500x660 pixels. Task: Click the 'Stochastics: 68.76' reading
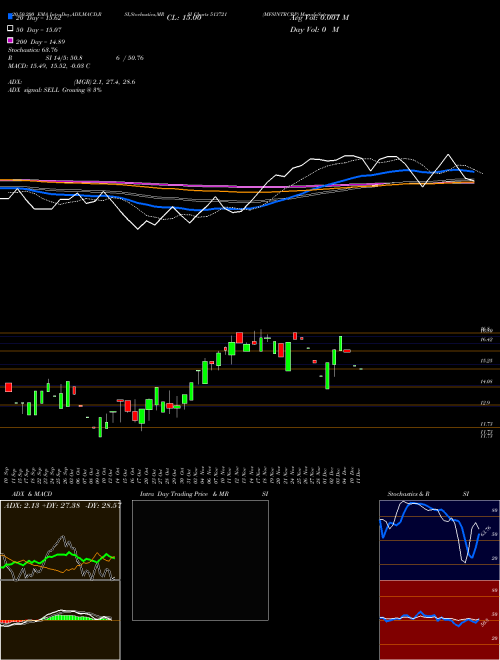click(x=32, y=50)
